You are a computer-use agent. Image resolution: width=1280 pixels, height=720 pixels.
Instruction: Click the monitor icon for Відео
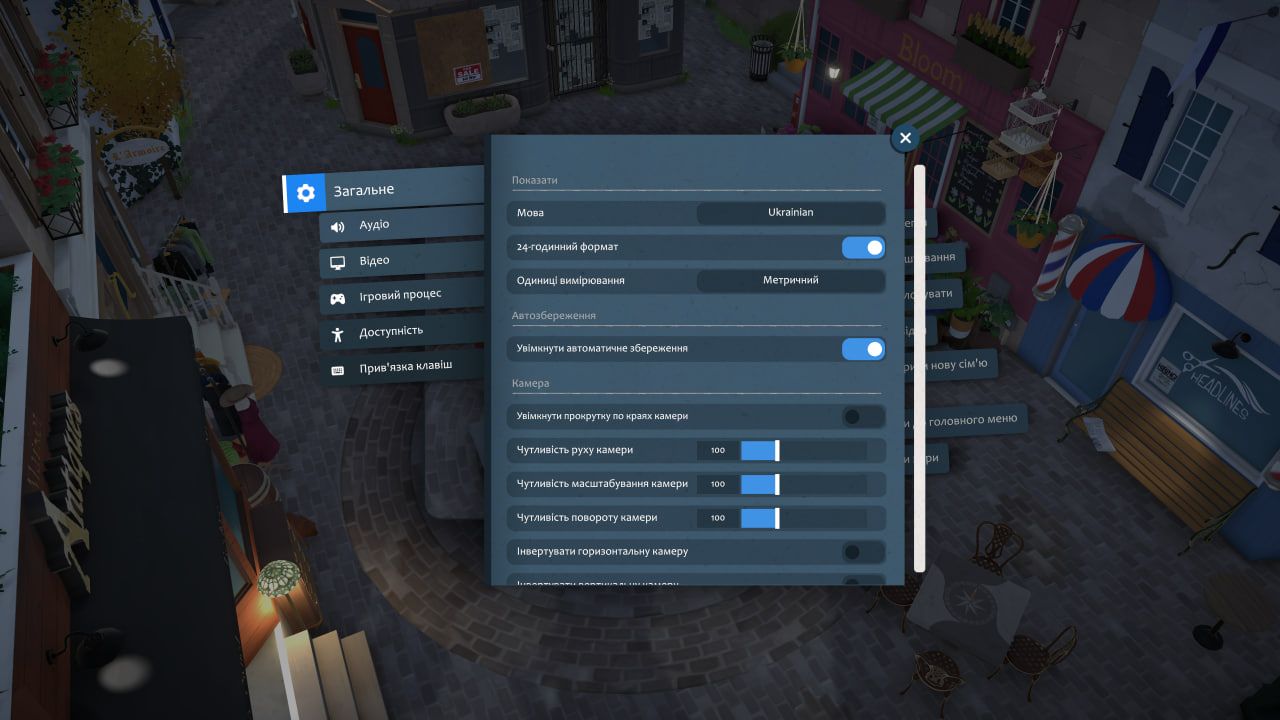(x=338, y=262)
